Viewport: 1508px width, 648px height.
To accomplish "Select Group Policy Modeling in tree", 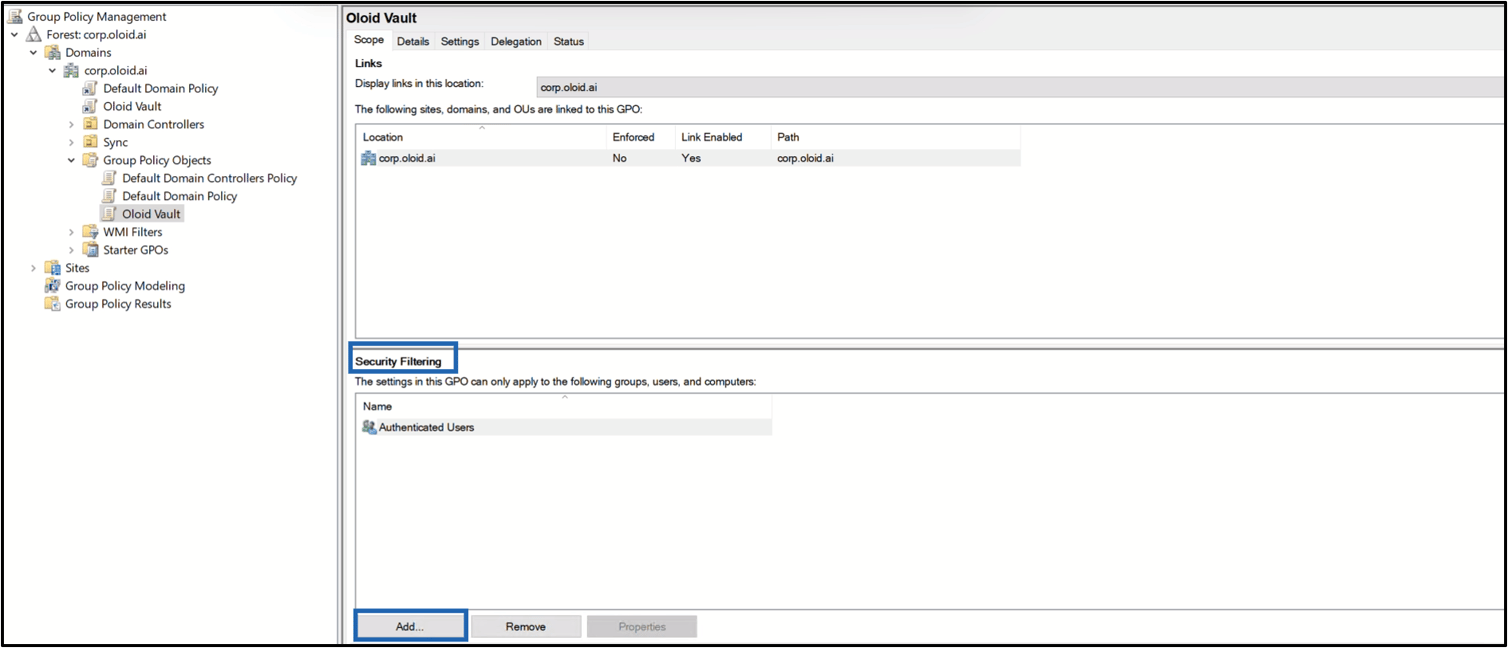I will [x=125, y=286].
